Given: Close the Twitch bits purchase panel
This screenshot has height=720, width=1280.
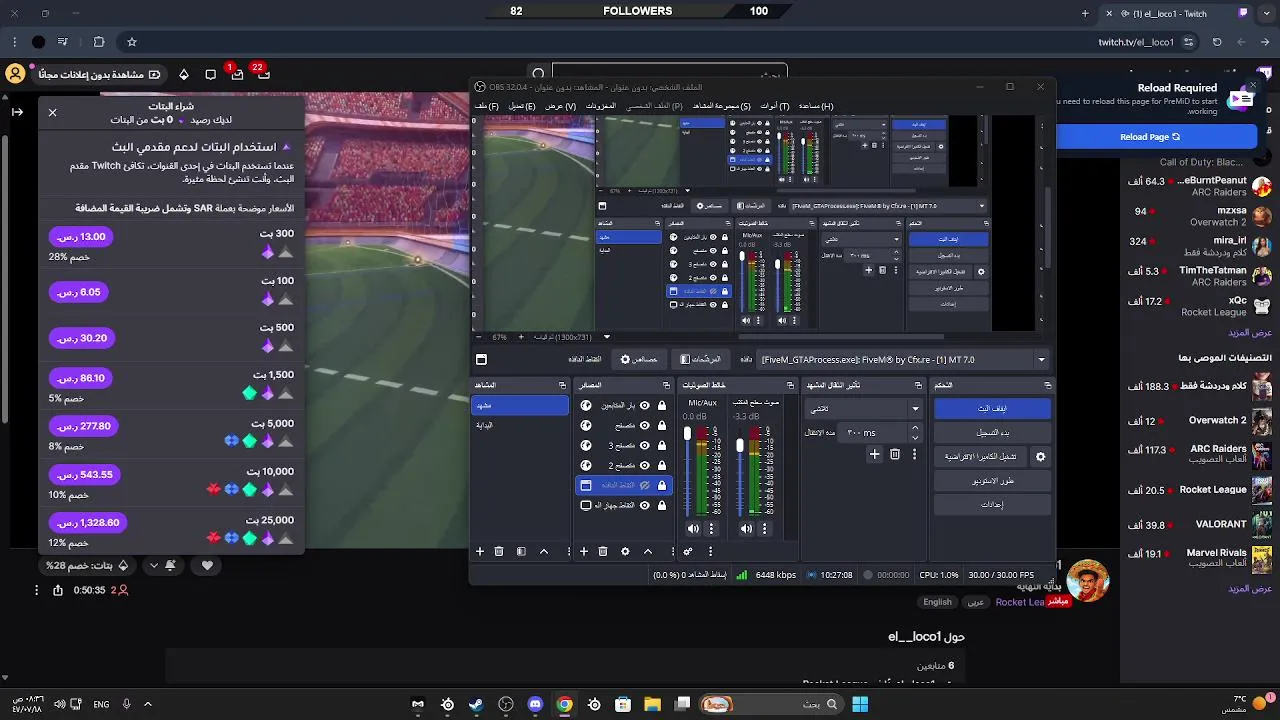Looking at the screenshot, I should point(53,112).
